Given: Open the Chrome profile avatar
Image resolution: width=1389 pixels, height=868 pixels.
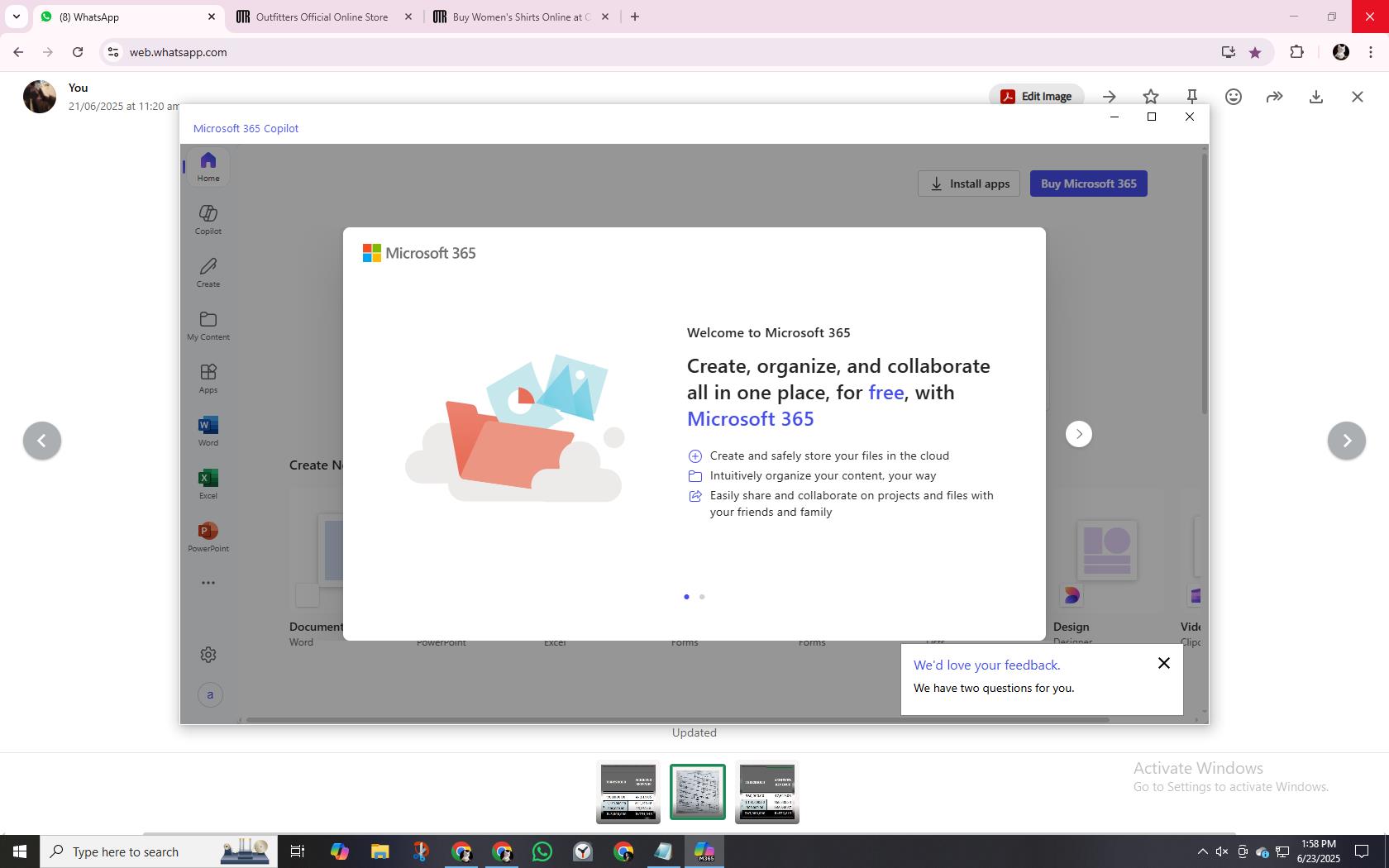Looking at the screenshot, I should (1341, 52).
